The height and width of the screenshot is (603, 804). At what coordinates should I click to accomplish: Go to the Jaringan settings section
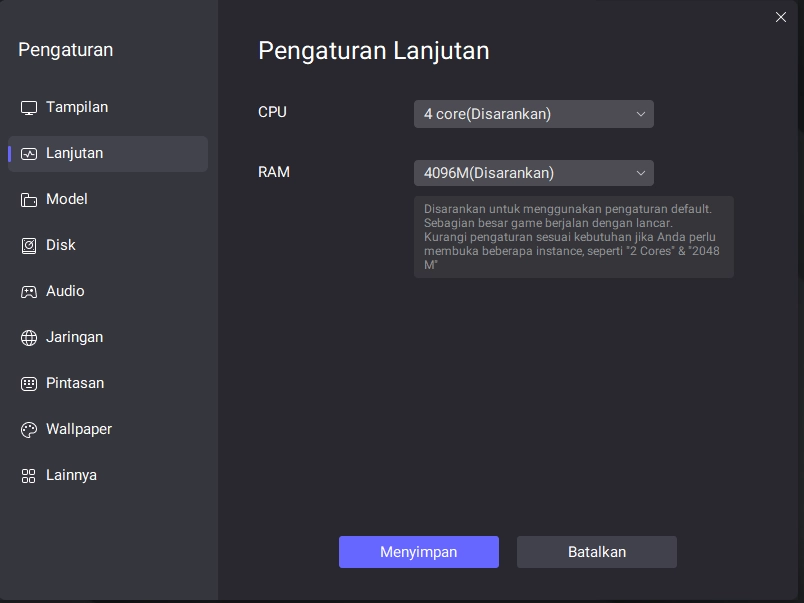[x=74, y=337]
